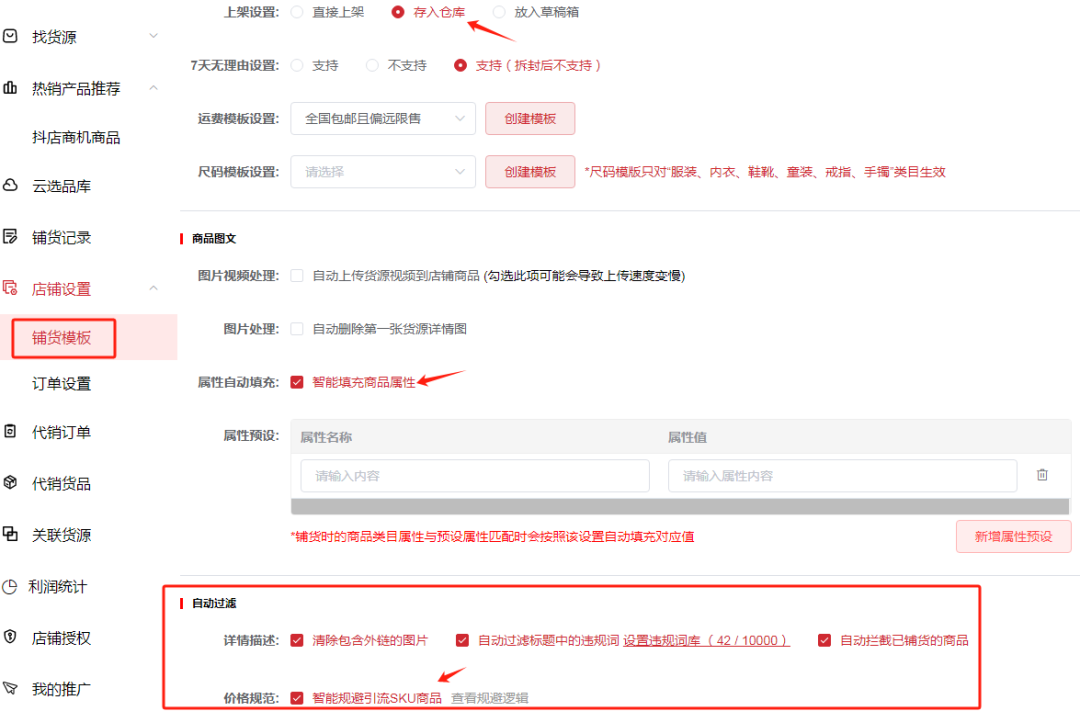Click the 利润统计 pie chart icon
Image resolution: width=1080 pixels, height=711 pixels.
10,587
